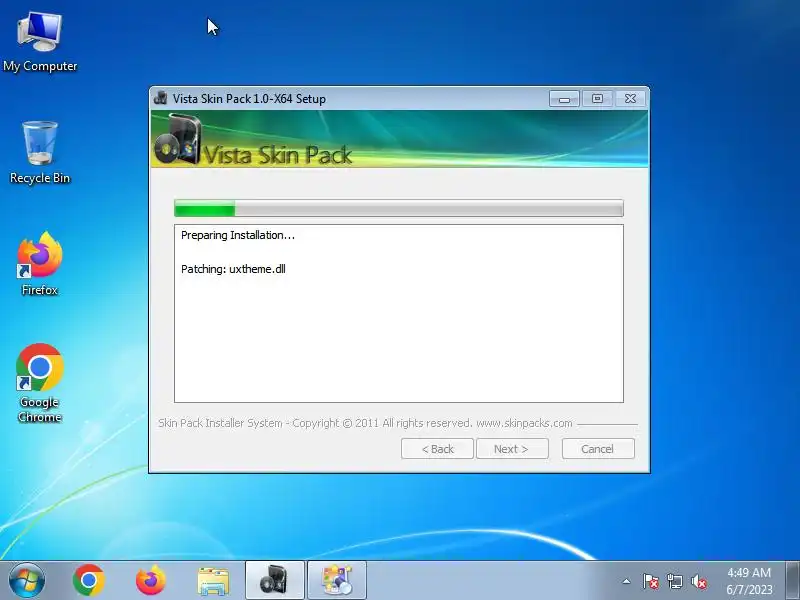Cancel the installation
This screenshot has height=600, width=800.
[598, 449]
